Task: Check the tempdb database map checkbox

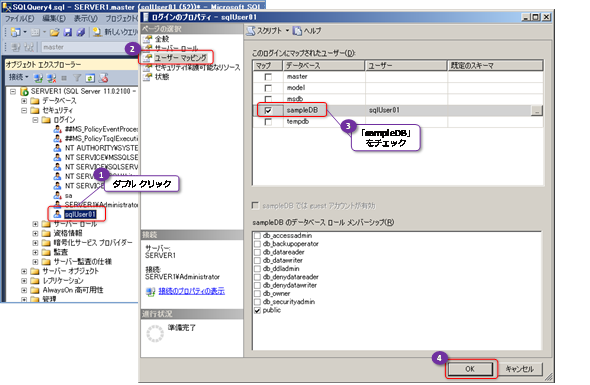Action: tap(268, 122)
